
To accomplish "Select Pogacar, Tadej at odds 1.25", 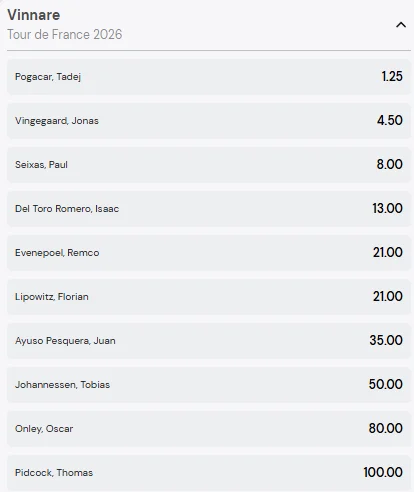I will [209, 77].
